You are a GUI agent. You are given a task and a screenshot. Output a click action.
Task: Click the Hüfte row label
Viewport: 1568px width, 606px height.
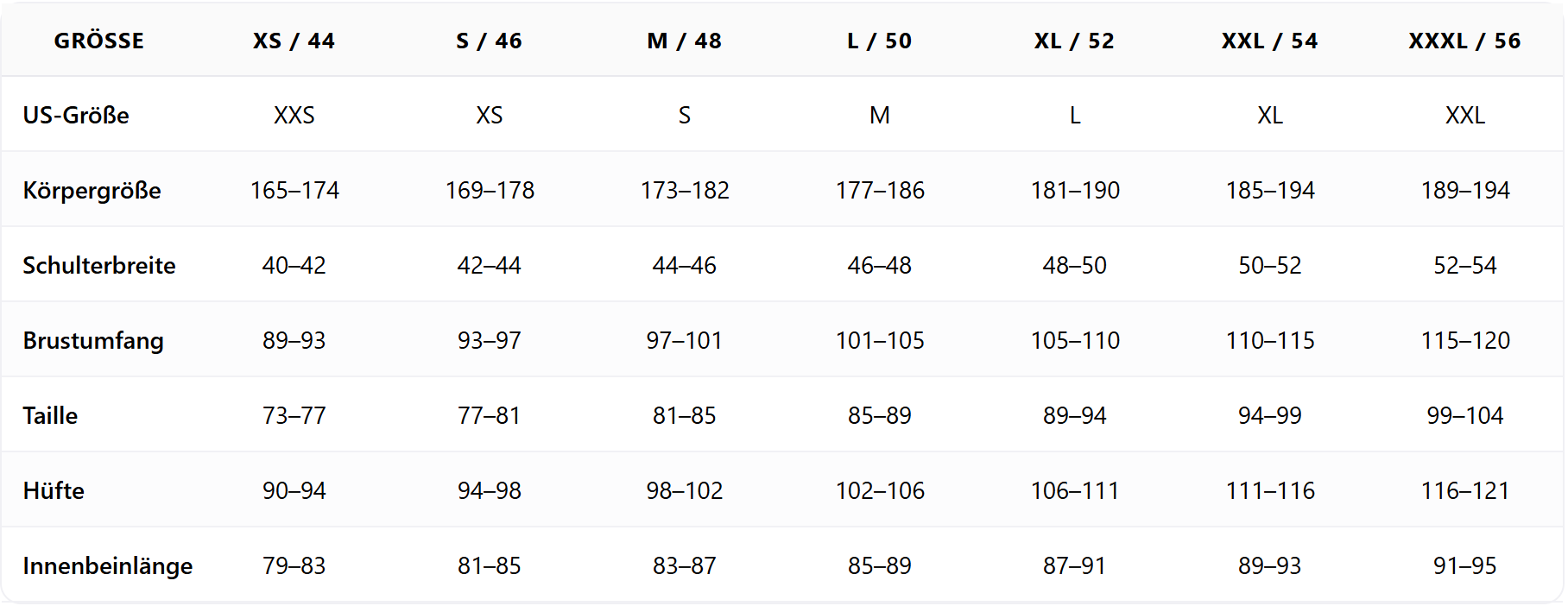click(54, 490)
